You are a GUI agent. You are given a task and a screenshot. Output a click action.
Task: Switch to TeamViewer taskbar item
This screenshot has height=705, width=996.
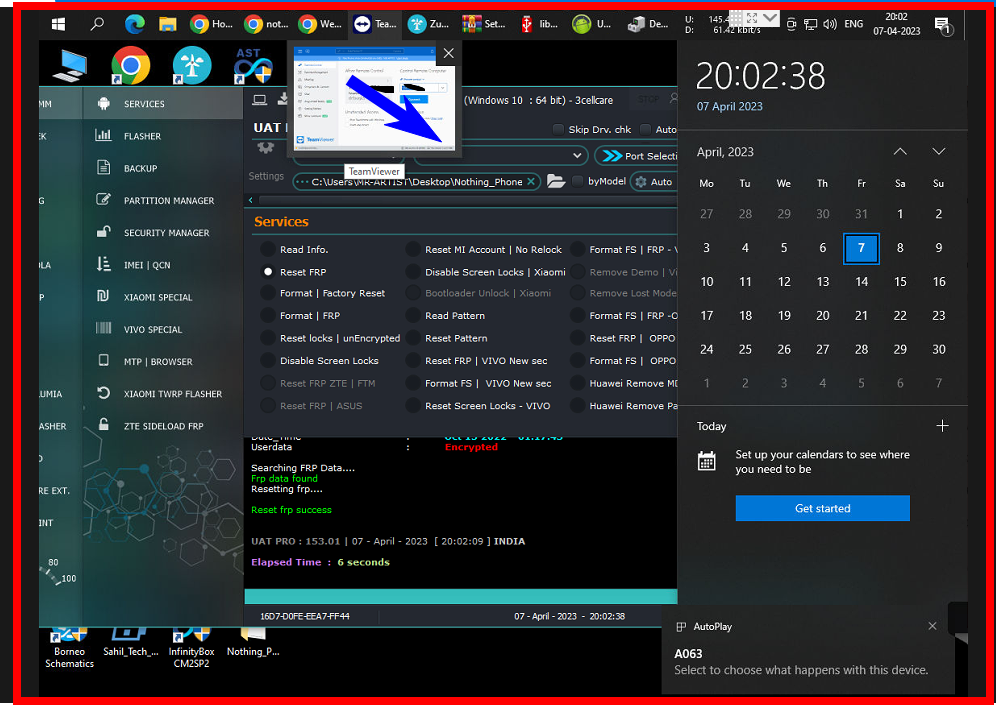(x=375, y=24)
